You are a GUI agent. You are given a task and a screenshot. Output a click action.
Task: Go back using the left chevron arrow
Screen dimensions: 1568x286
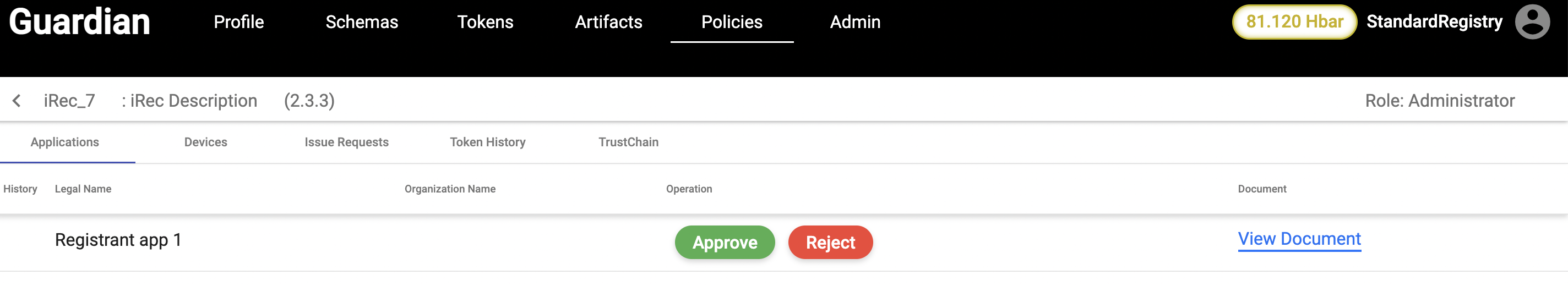(x=17, y=101)
